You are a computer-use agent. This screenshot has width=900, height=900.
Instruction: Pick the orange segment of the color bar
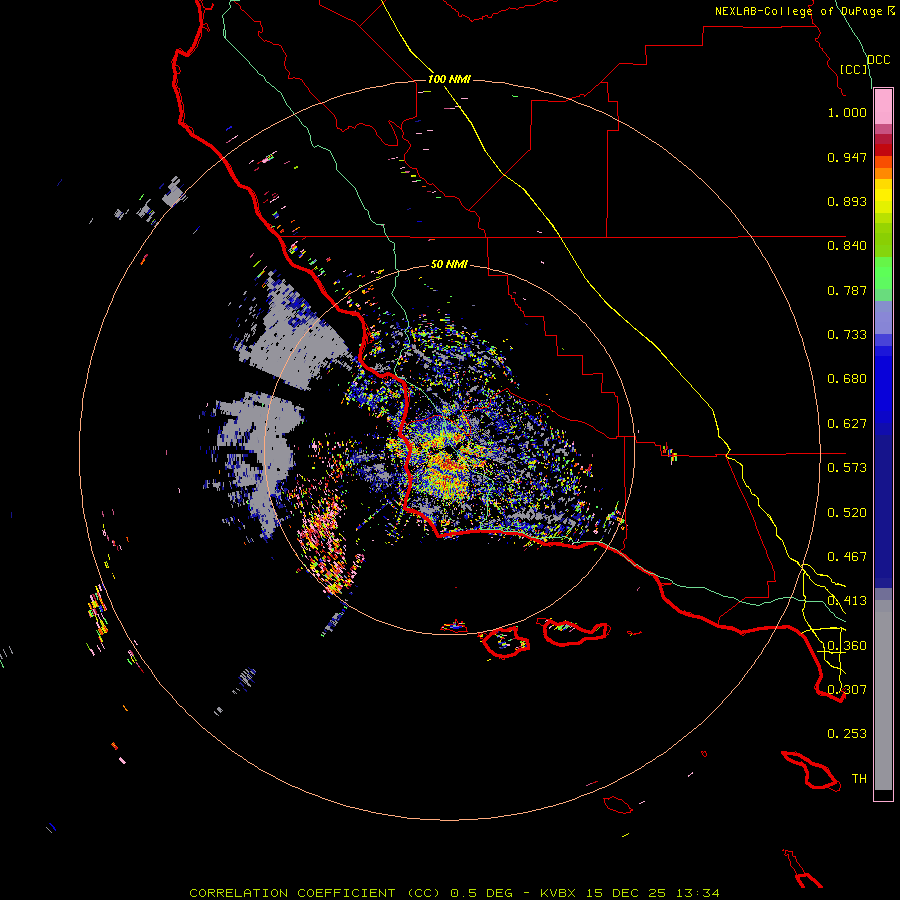pos(883,168)
